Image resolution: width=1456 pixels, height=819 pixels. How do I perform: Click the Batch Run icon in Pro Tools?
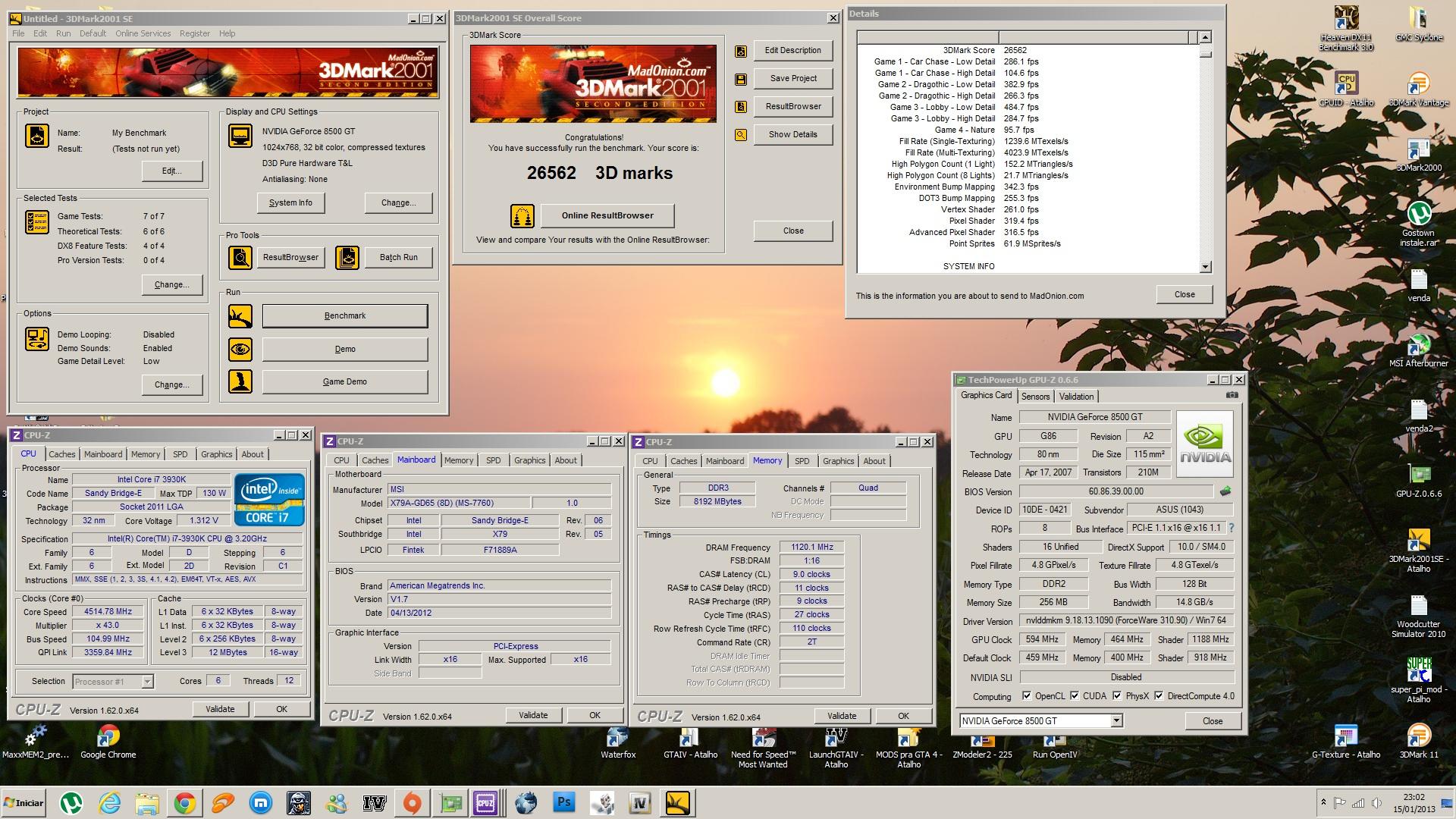pos(347,258)
